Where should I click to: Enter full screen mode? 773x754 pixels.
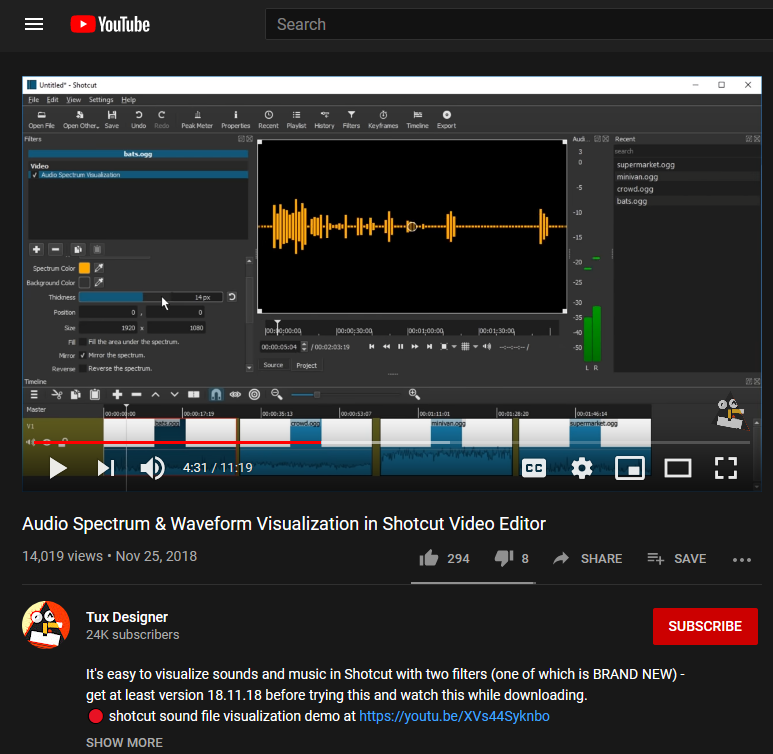coord(726,467)
